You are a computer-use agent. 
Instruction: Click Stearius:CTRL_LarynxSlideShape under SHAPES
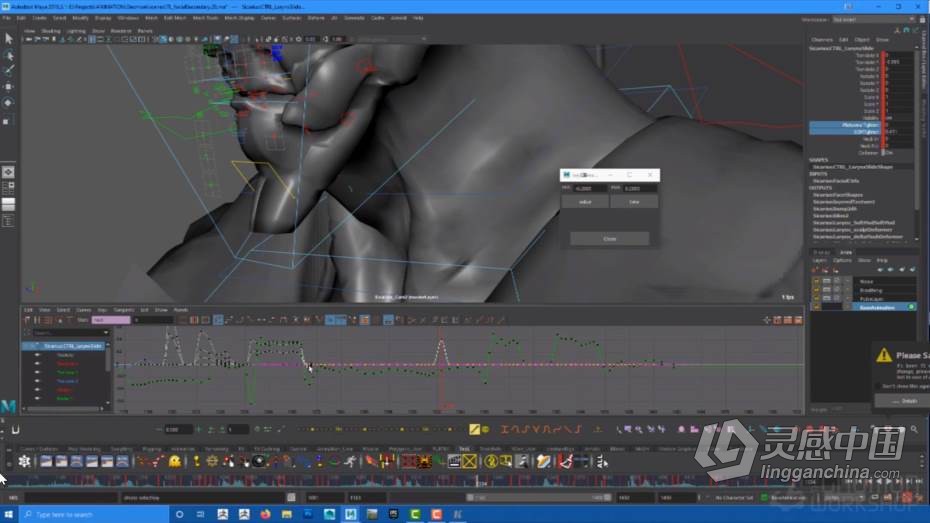[853, 167]
